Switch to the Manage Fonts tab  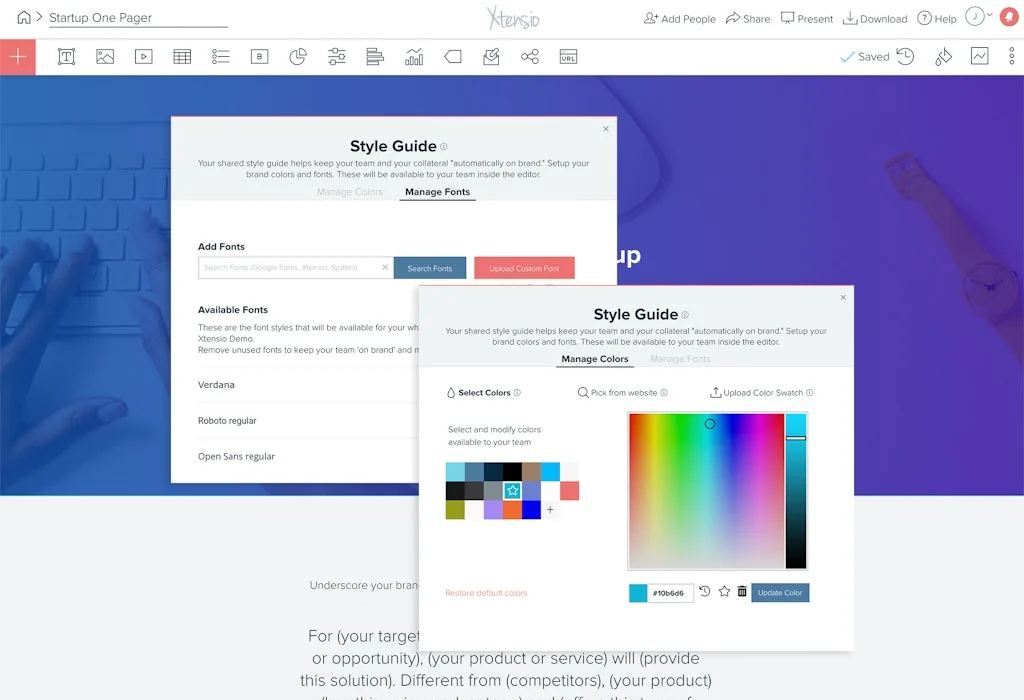(x=437, y=191)
